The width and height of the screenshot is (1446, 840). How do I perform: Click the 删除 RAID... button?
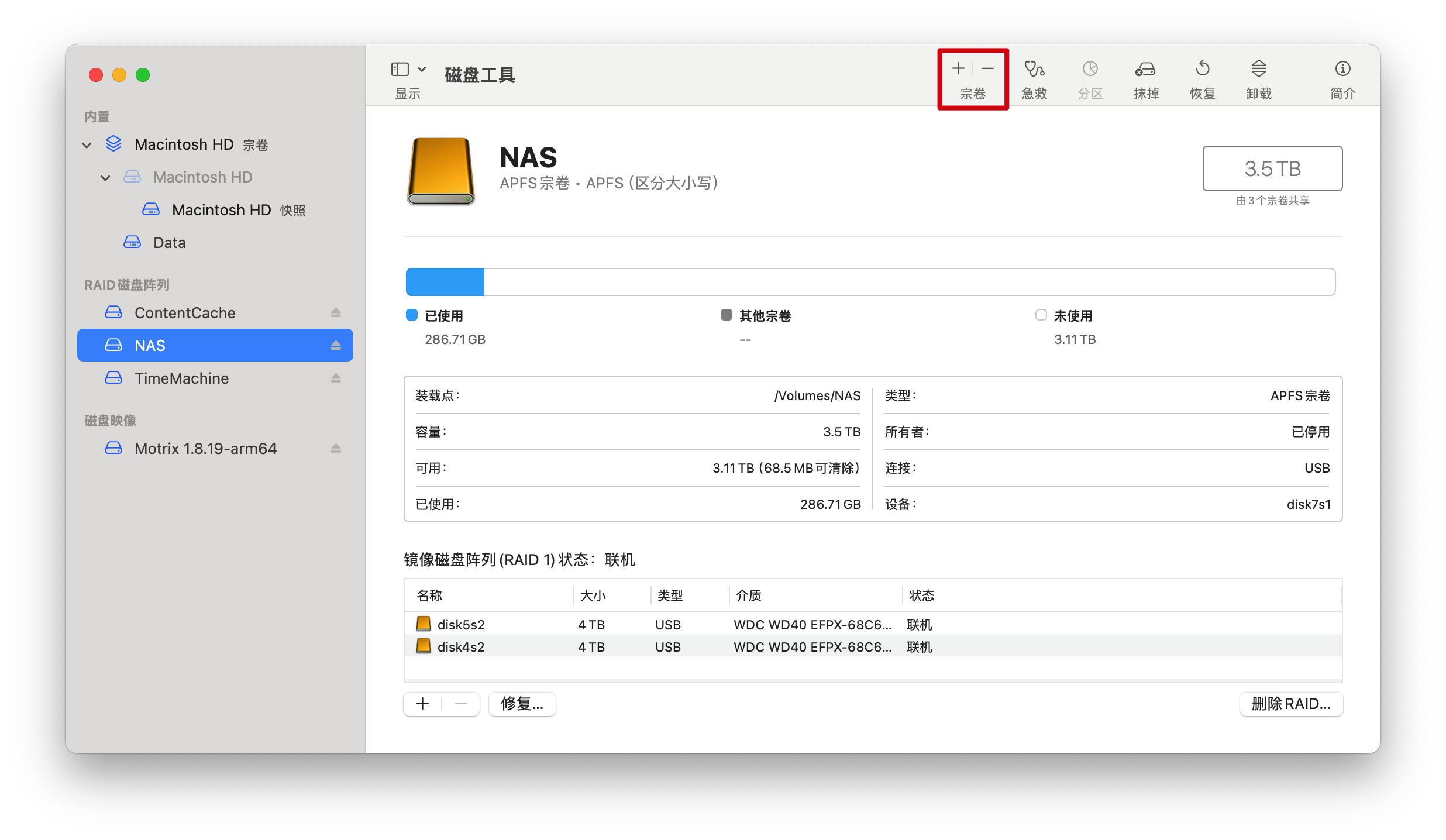pos(1291,704)
